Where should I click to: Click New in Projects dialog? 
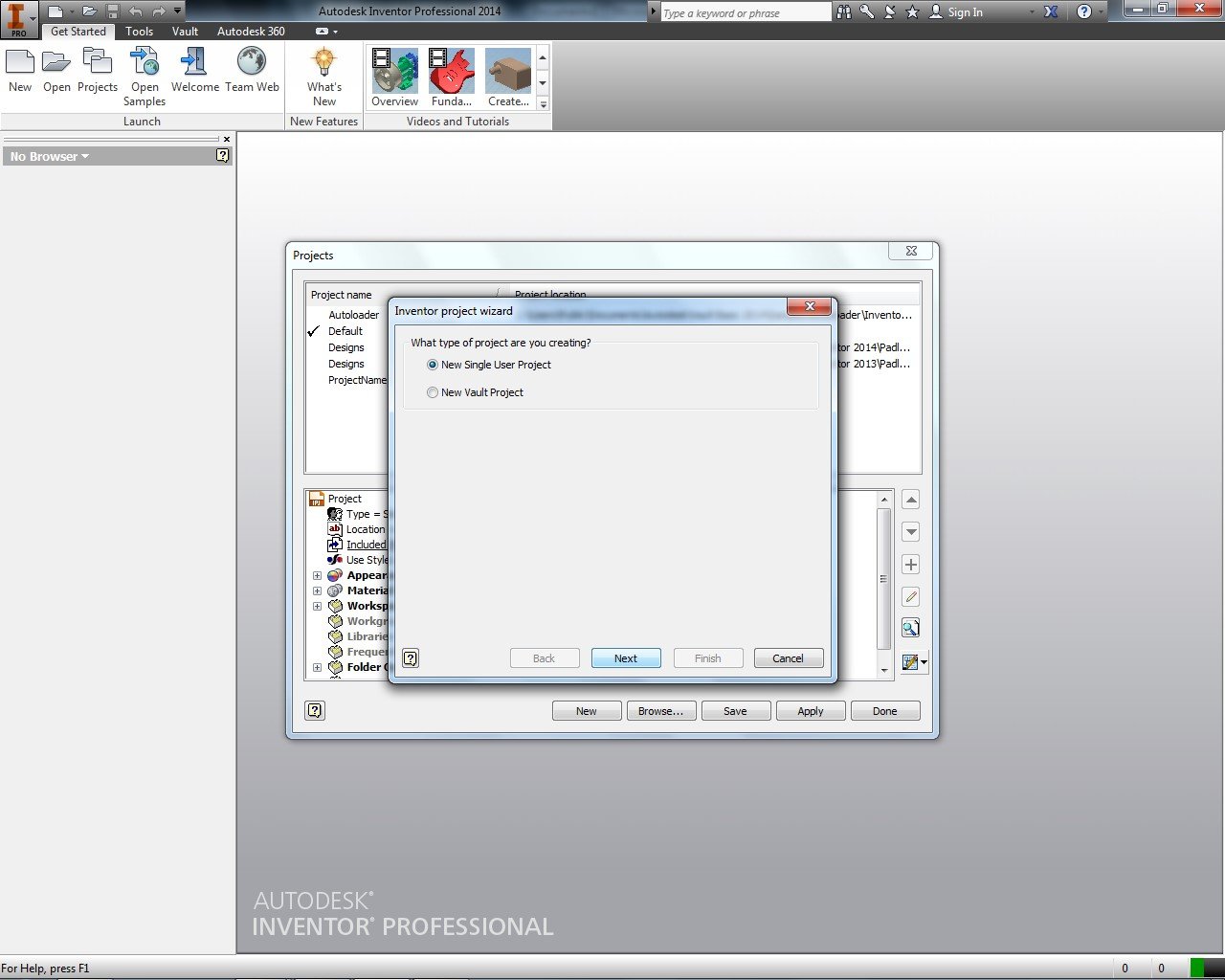587,711
